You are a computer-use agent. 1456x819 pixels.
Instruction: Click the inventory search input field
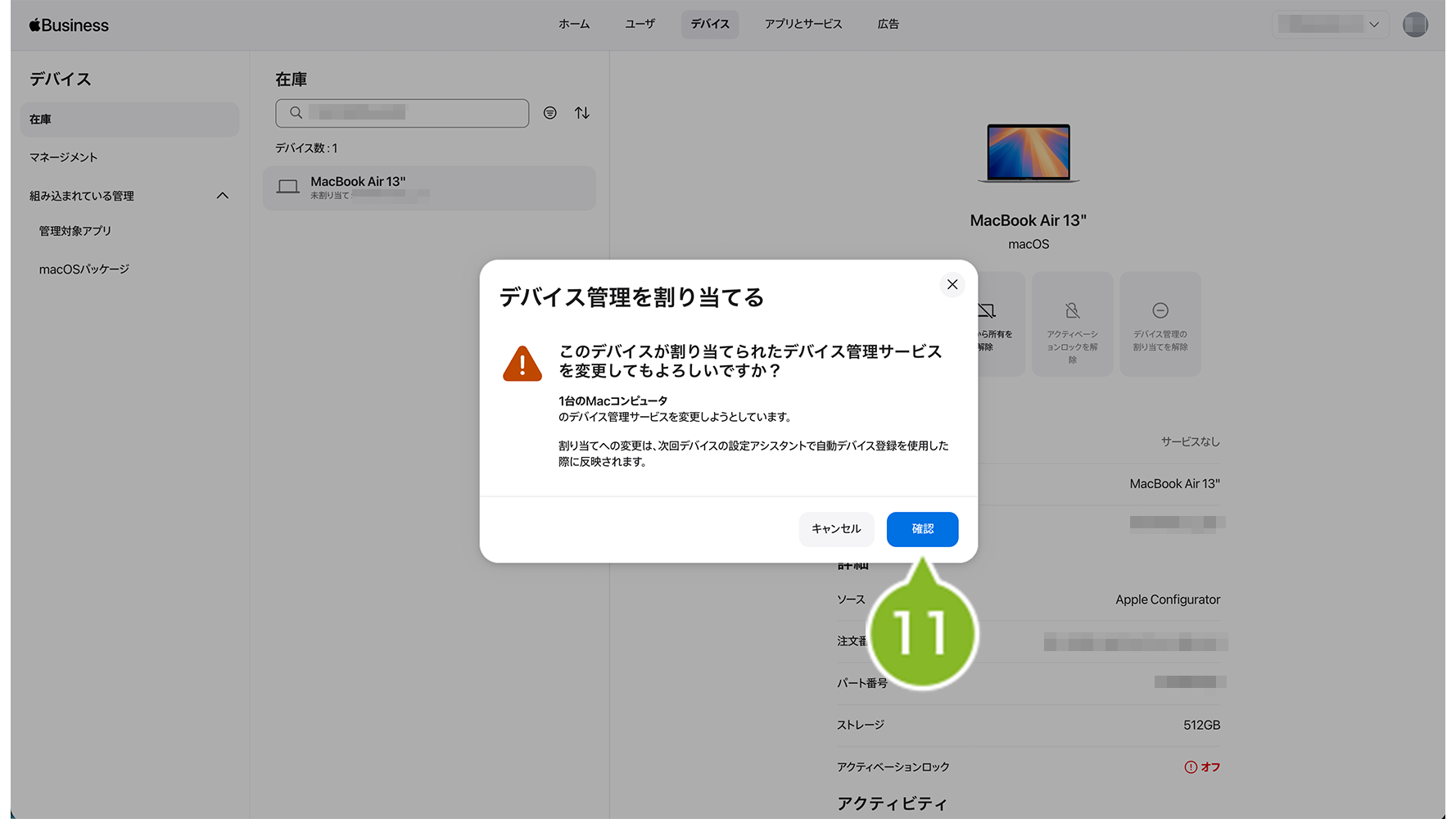(409, 113)
